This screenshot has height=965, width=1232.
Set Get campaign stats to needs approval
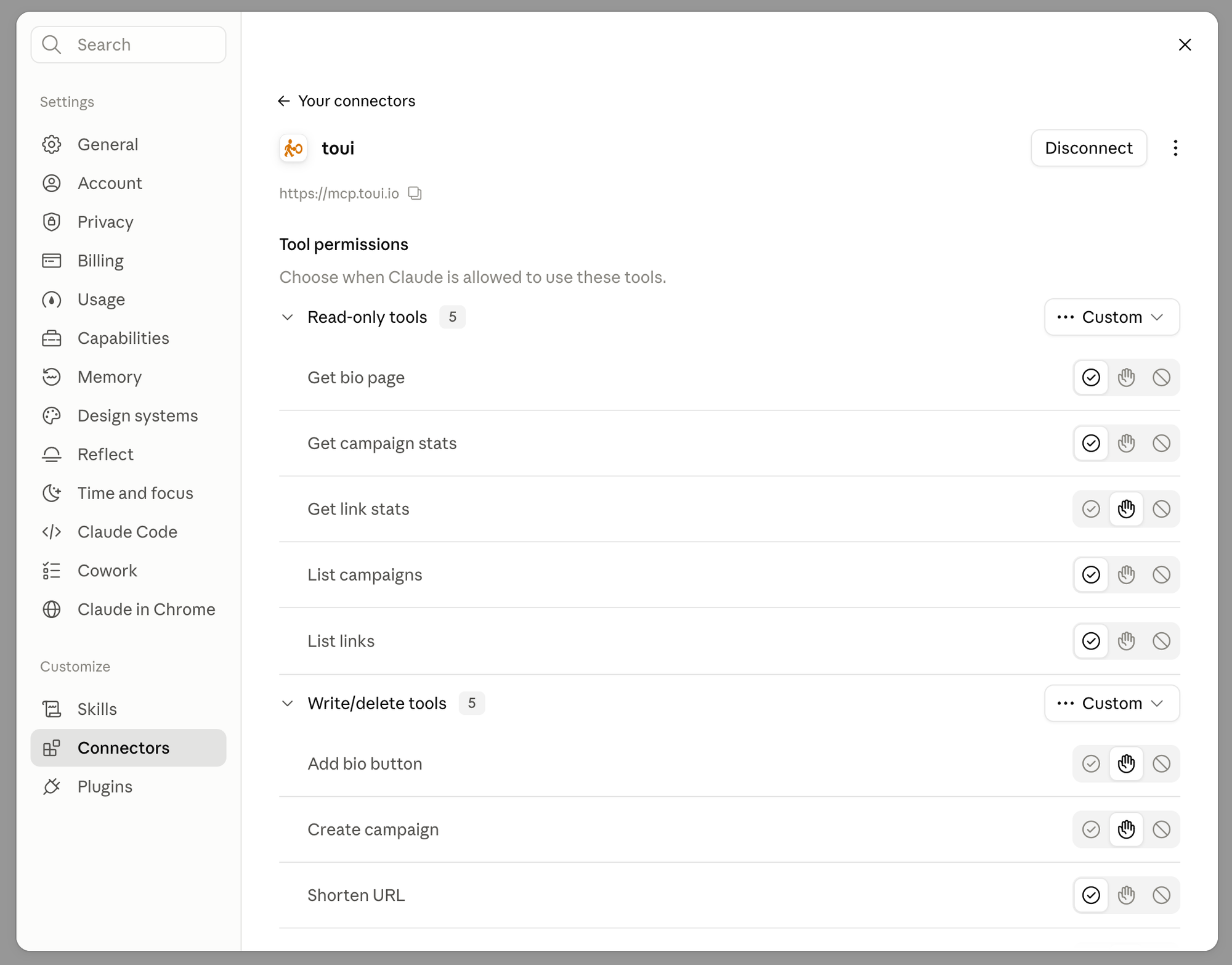pos(1126,443)
